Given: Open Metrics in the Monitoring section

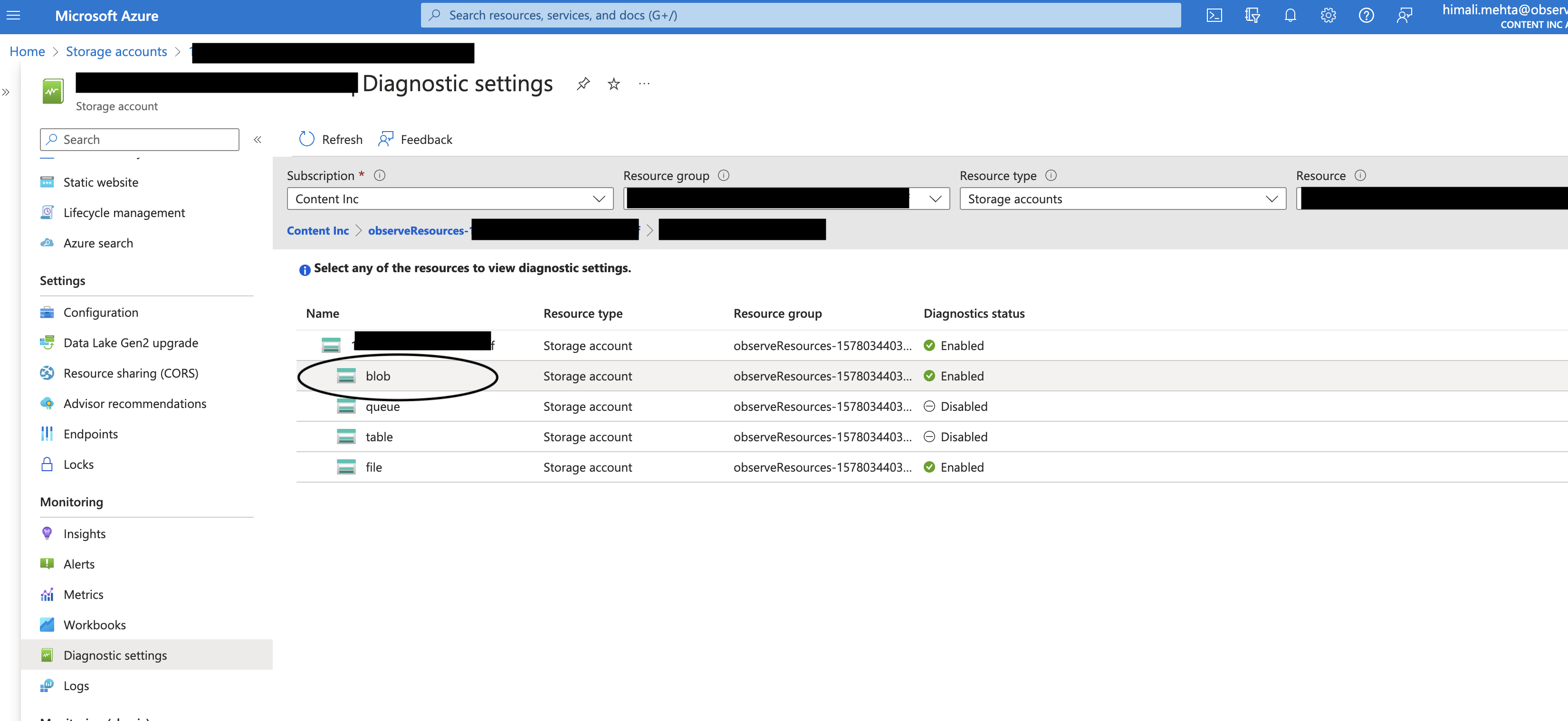Looking at the screenshot, I should coord(84,595).
